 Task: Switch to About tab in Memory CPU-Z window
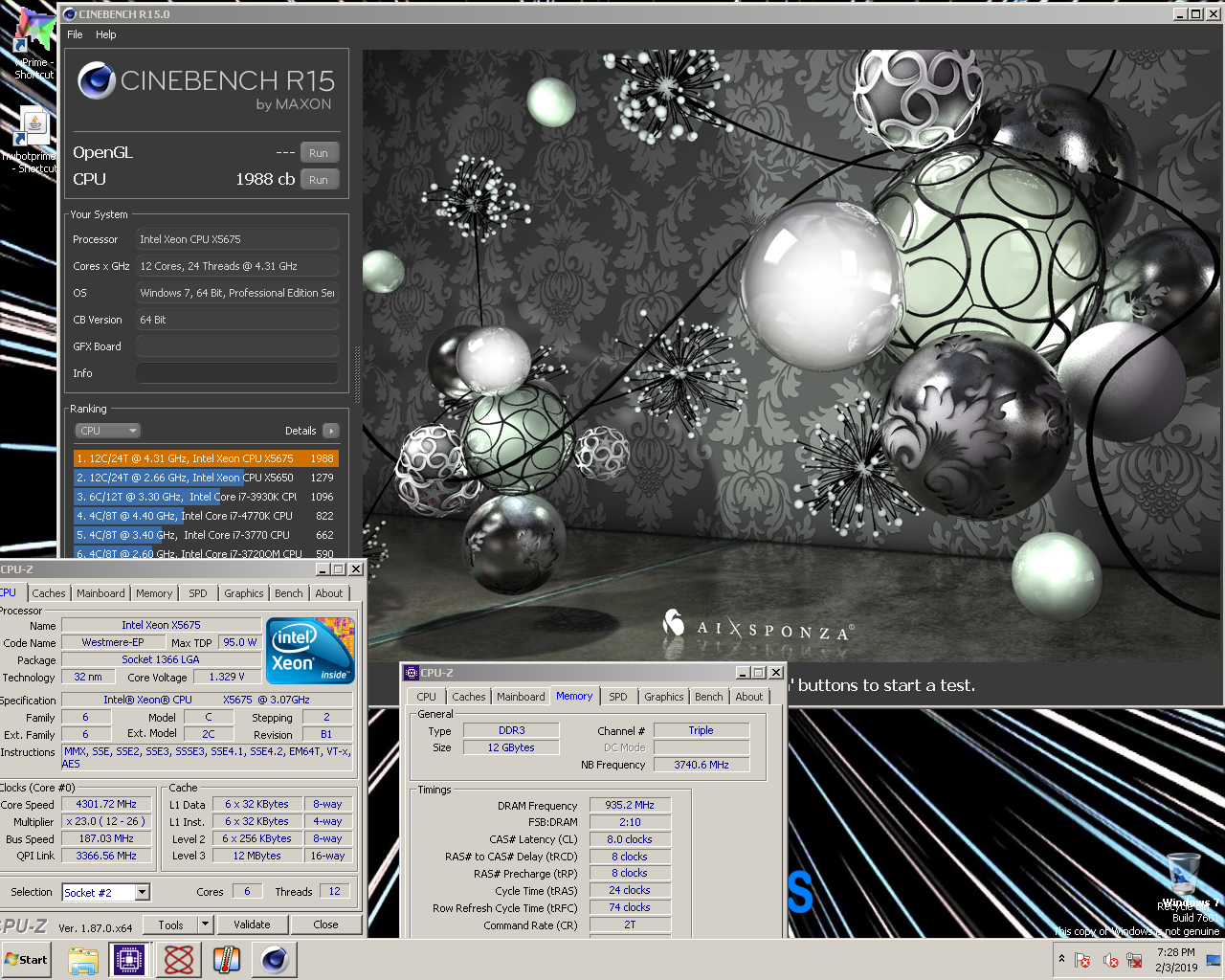click(x=749, y=697)
